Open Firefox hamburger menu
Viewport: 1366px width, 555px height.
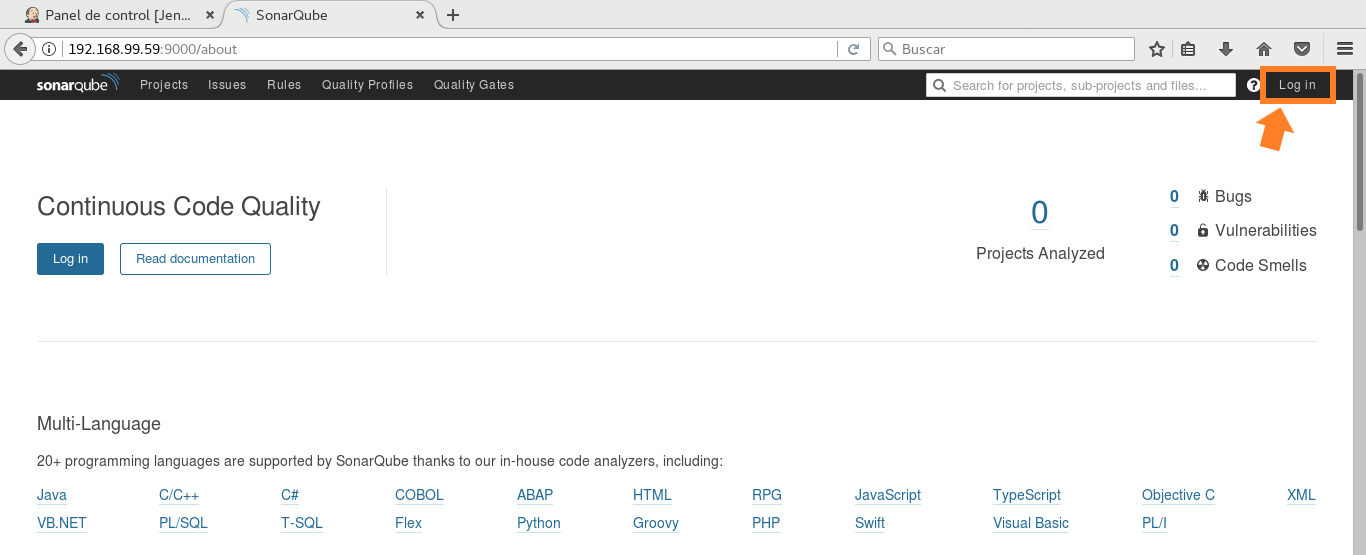1345,49
